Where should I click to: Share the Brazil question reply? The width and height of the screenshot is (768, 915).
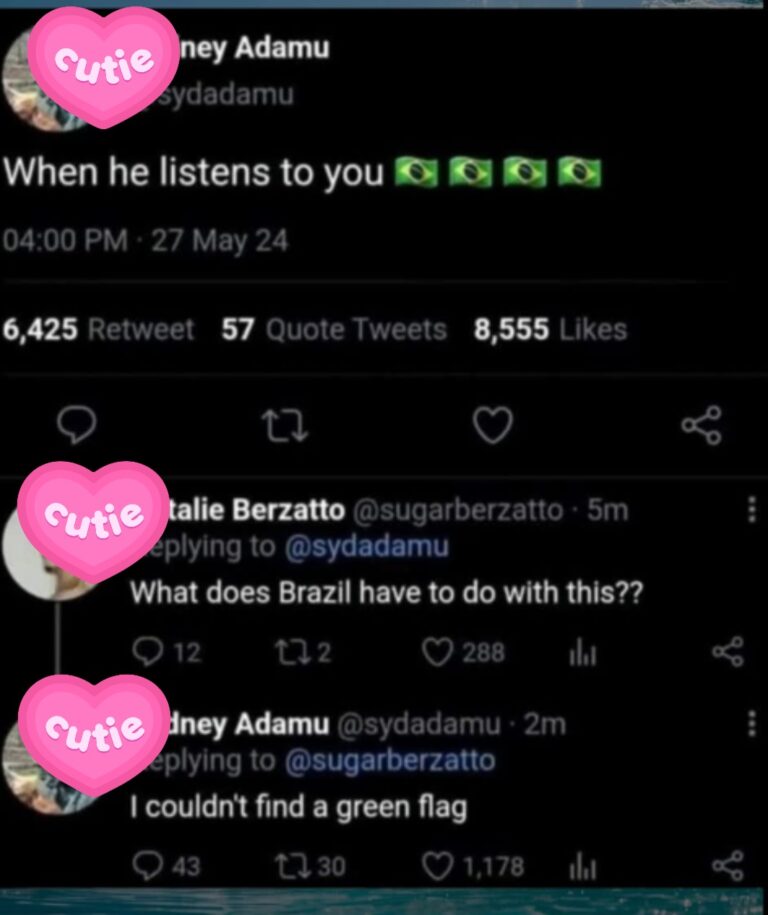727,653
